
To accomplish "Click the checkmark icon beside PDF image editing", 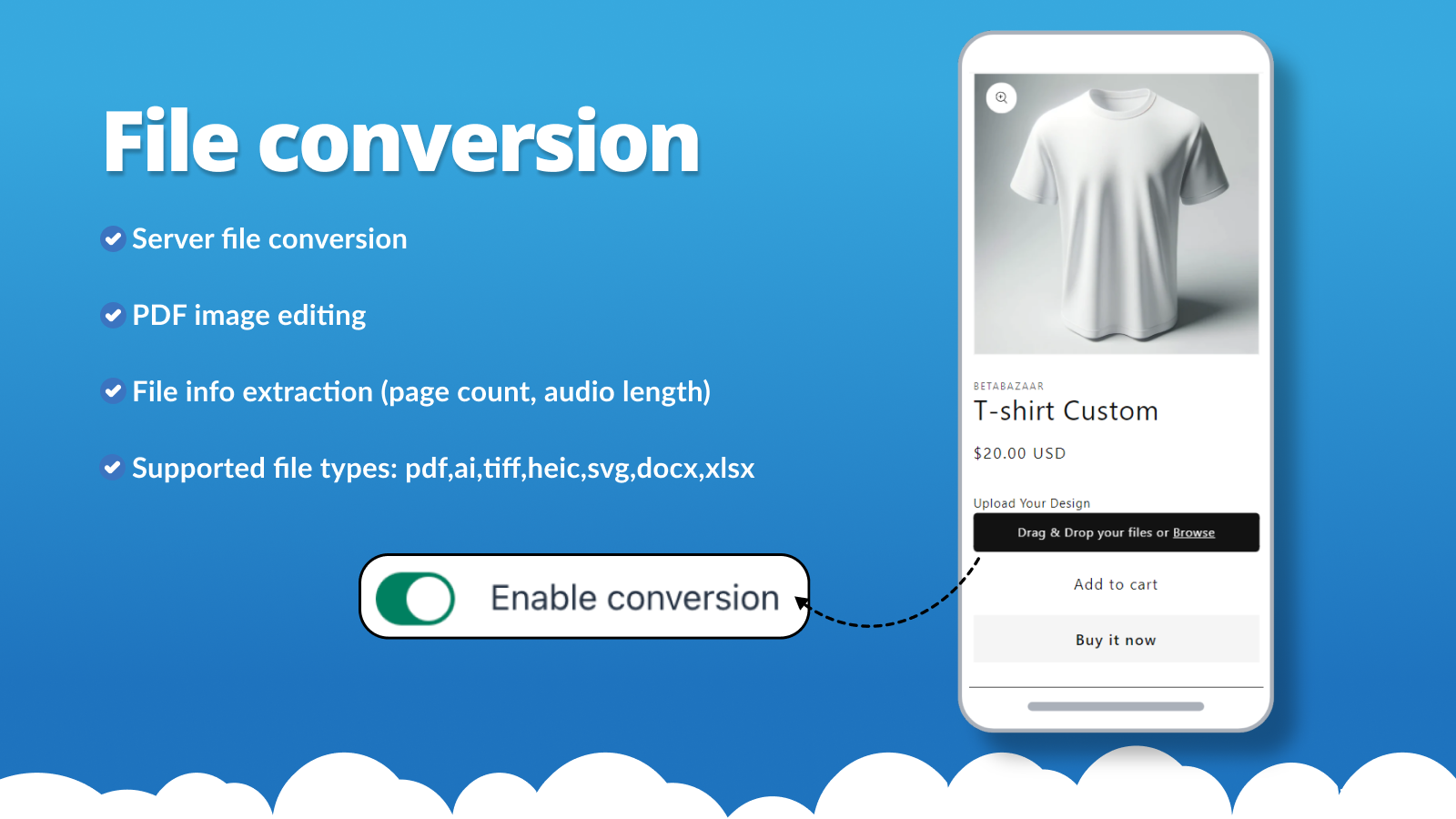I will 113,316.
